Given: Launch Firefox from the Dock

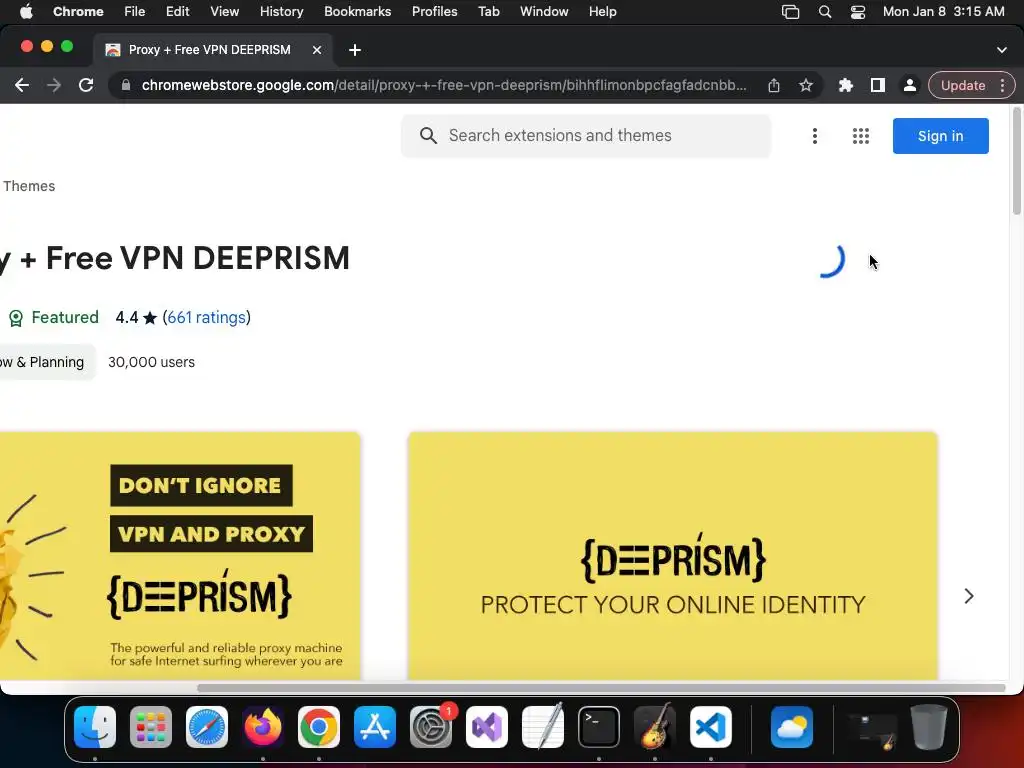Looking at the screenshot, I should (263, 727).
